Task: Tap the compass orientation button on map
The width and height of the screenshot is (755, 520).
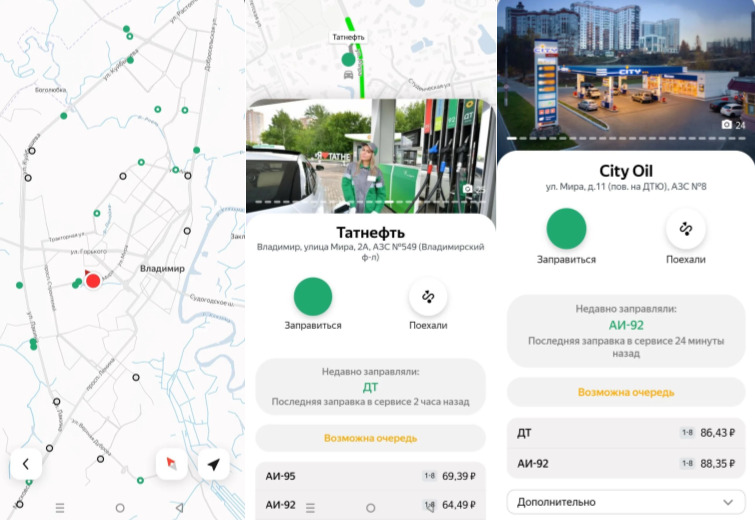Action: point(171,464)
